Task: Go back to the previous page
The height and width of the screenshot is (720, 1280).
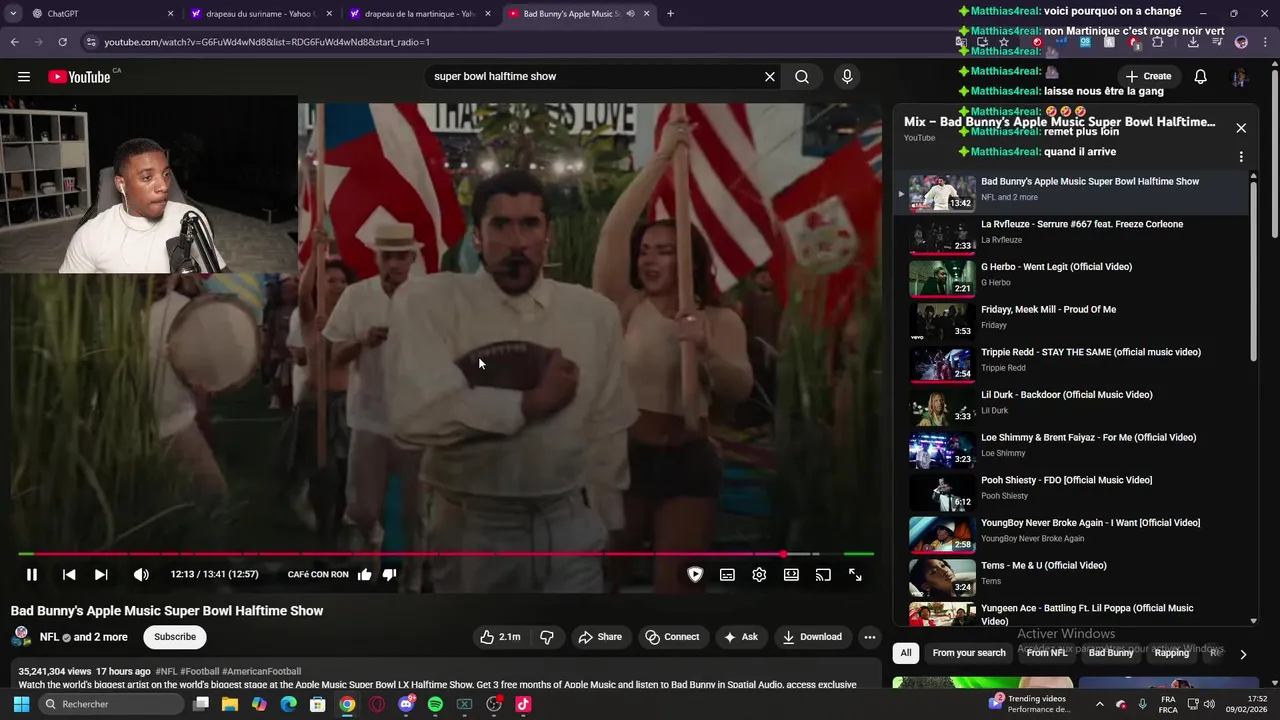Action: pyautogui.click(x=14, y=42)
